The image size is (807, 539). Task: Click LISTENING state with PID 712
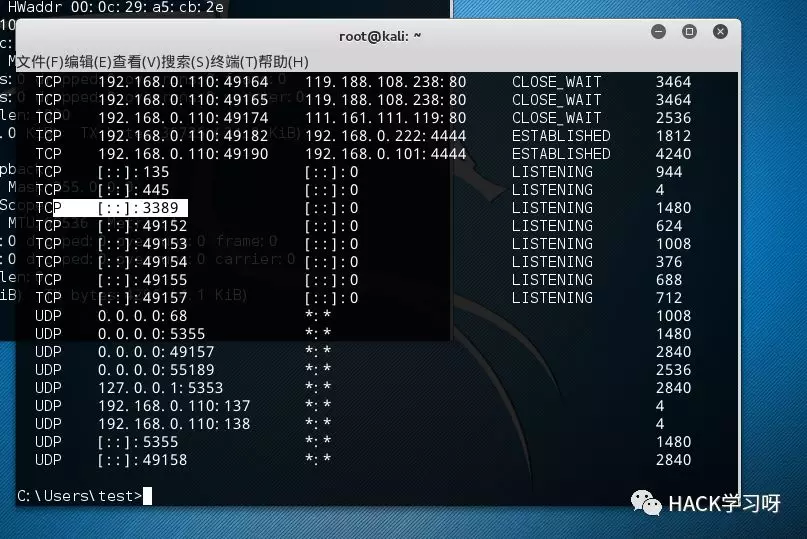552,298
